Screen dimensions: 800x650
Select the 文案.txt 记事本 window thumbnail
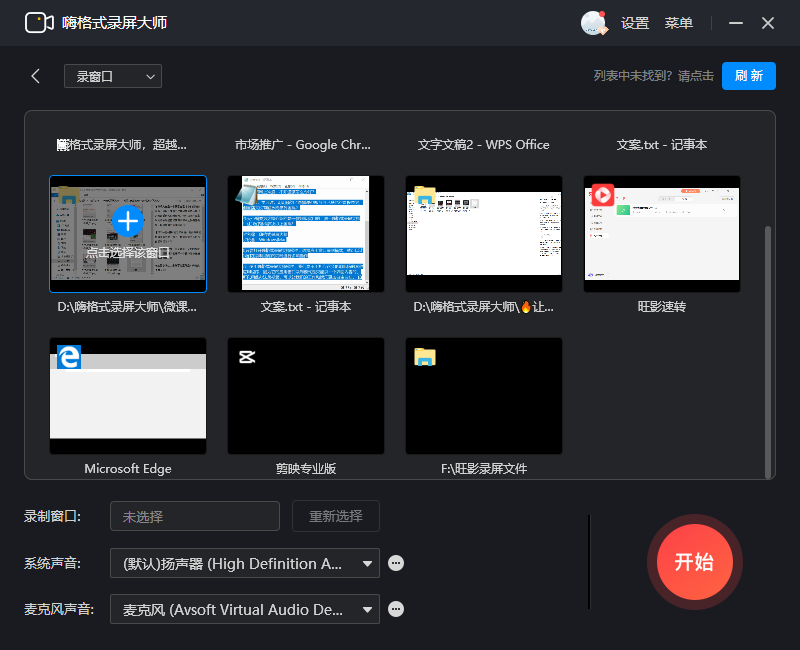(305, 233)
